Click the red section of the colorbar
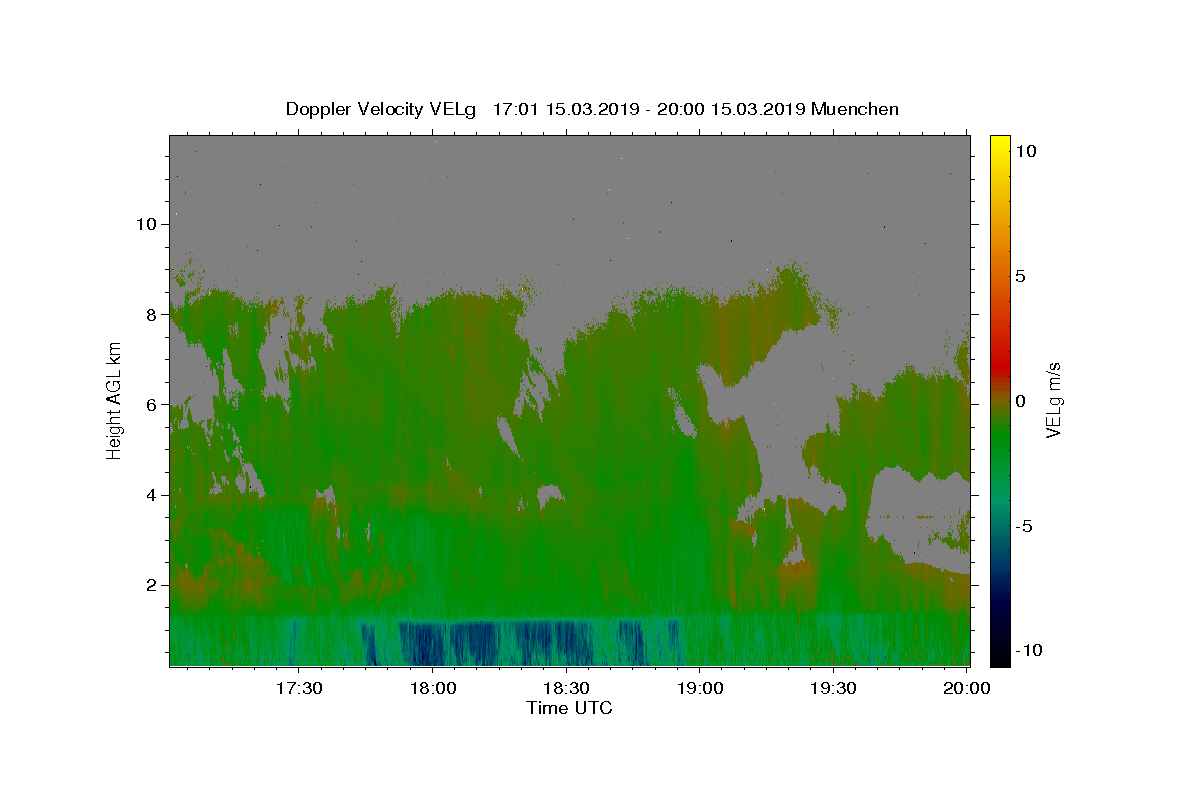The width and height of the screenshot is (1200, 800). pyautogui.click(x=1000, y=360)
